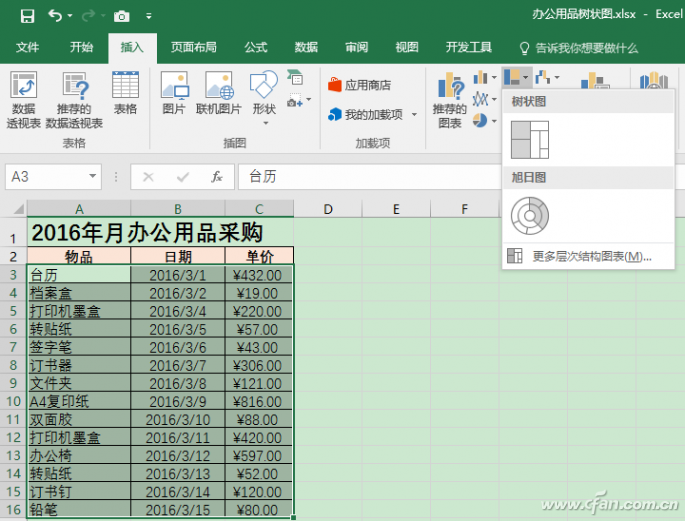Insert a 表格 table
Viewport: 685px width, 521px height.
click(125, 93)
